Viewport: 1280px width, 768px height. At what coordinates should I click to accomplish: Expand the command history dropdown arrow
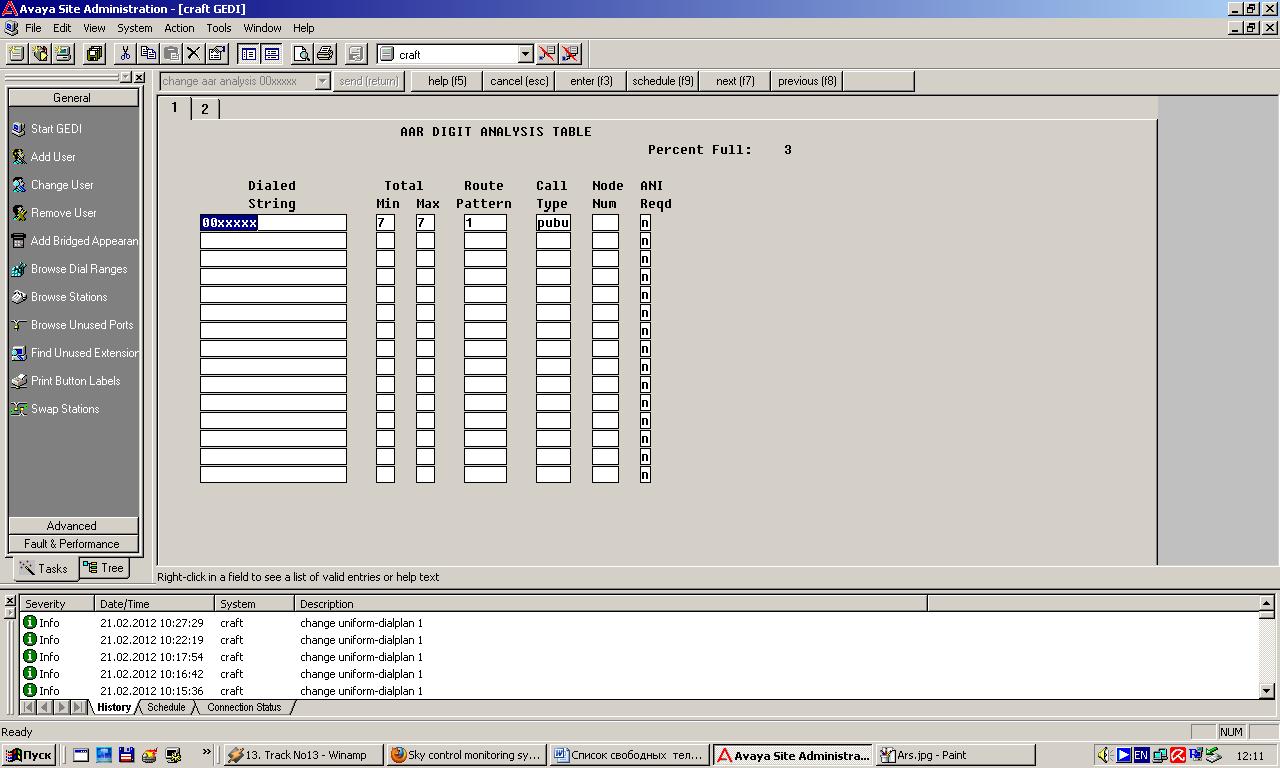tap(322, 81)
